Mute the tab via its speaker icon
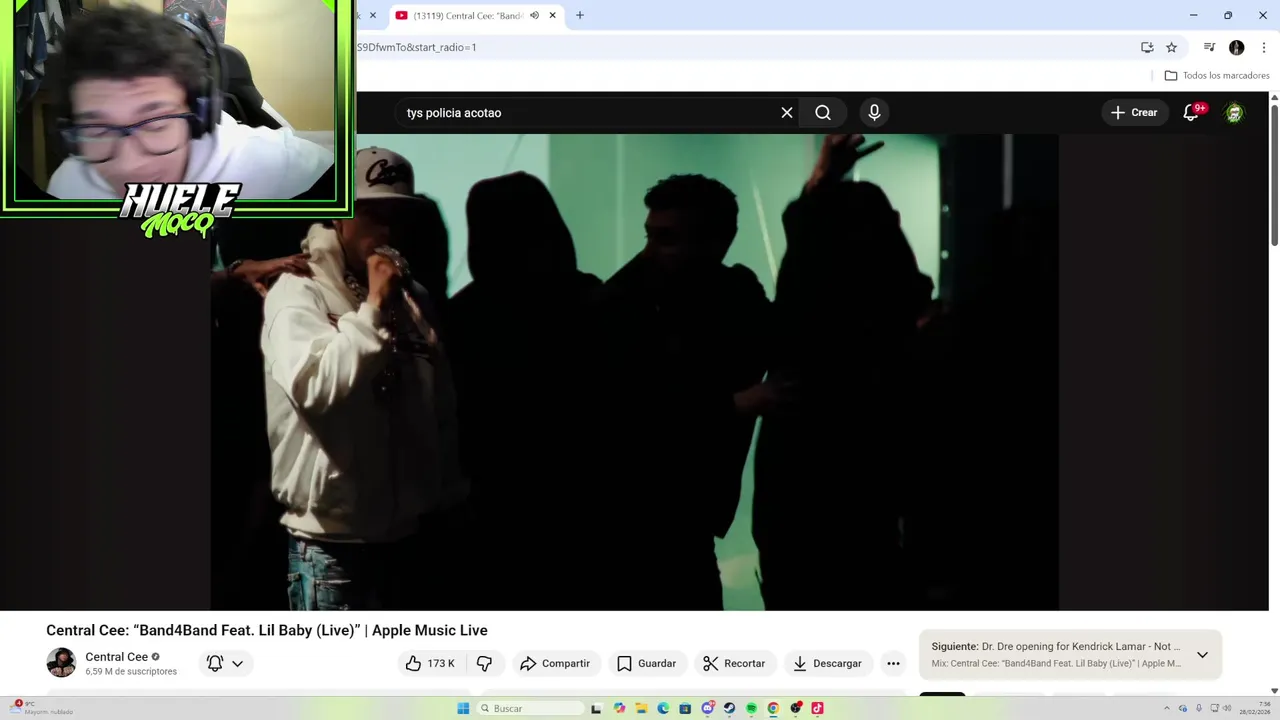 [534, 15]
